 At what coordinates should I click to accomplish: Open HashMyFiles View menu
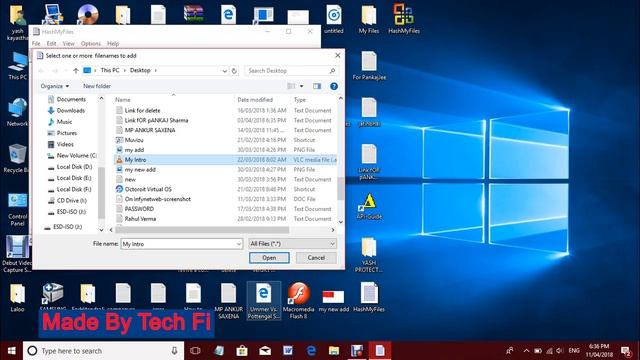[69, 44]
